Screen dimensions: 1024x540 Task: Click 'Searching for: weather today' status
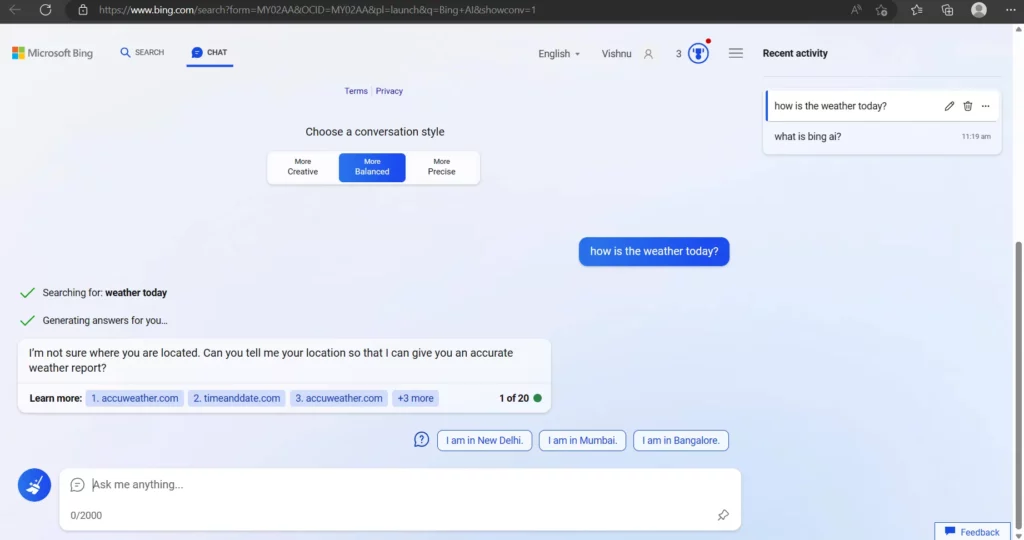(104, 293)
